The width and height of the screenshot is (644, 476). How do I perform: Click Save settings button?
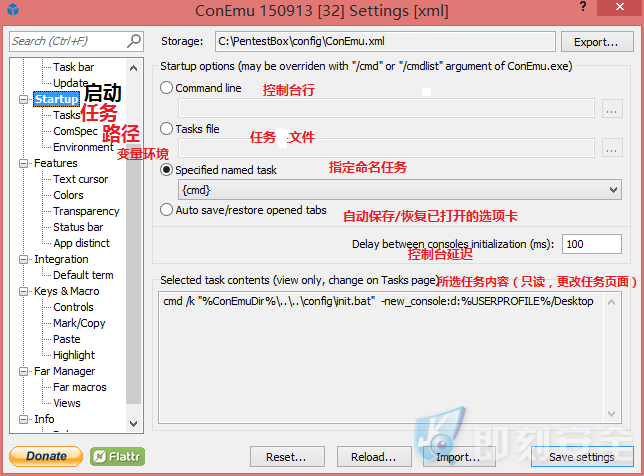coord(582,457)
